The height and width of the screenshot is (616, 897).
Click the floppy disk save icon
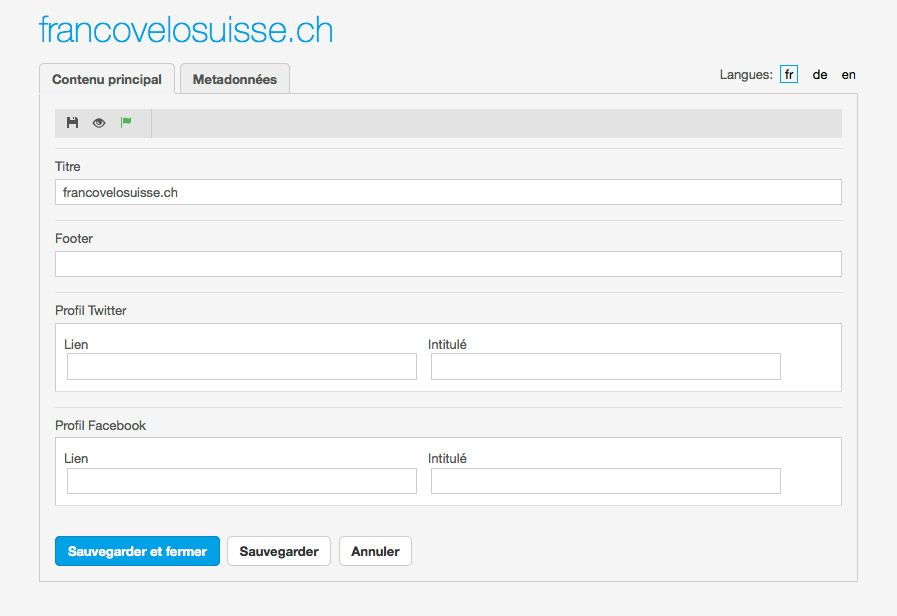click(x=72, y=123)
